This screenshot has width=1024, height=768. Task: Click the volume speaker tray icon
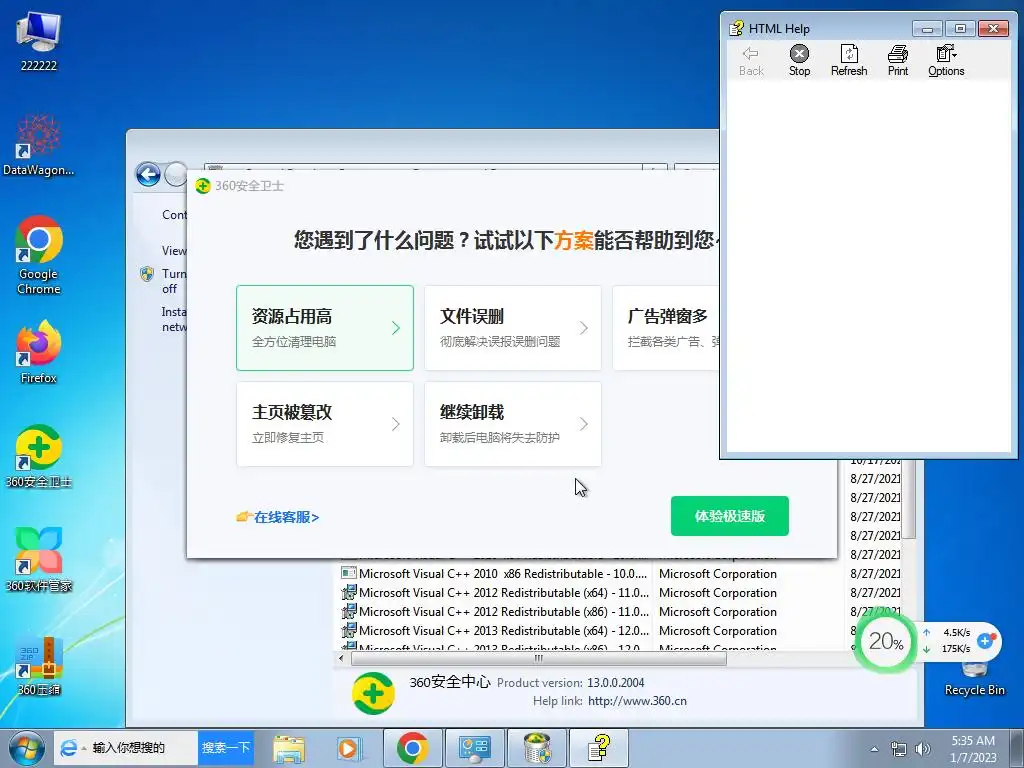tap(922, 749)
